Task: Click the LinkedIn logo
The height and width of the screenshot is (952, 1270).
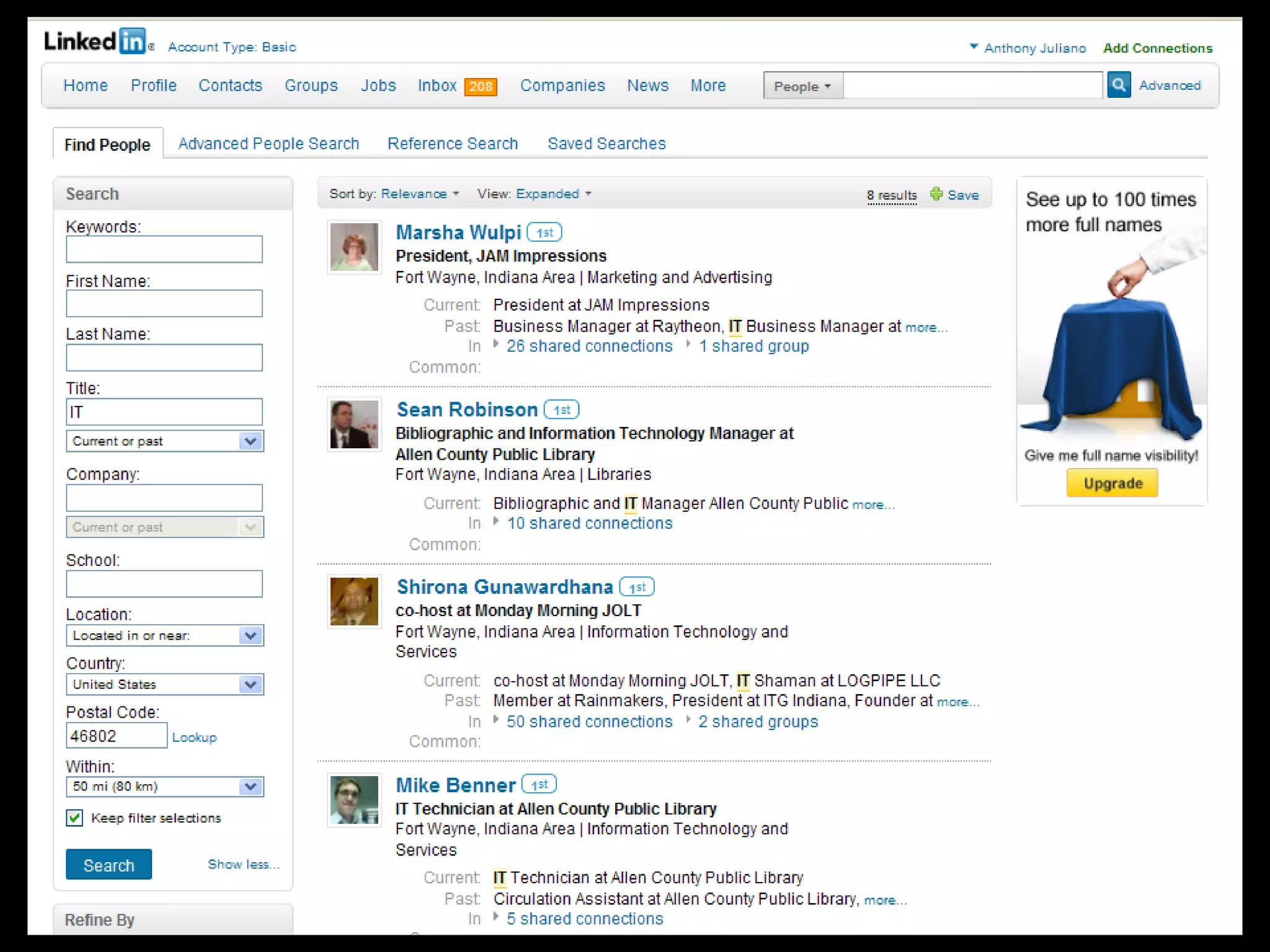Action: point(95,42)
